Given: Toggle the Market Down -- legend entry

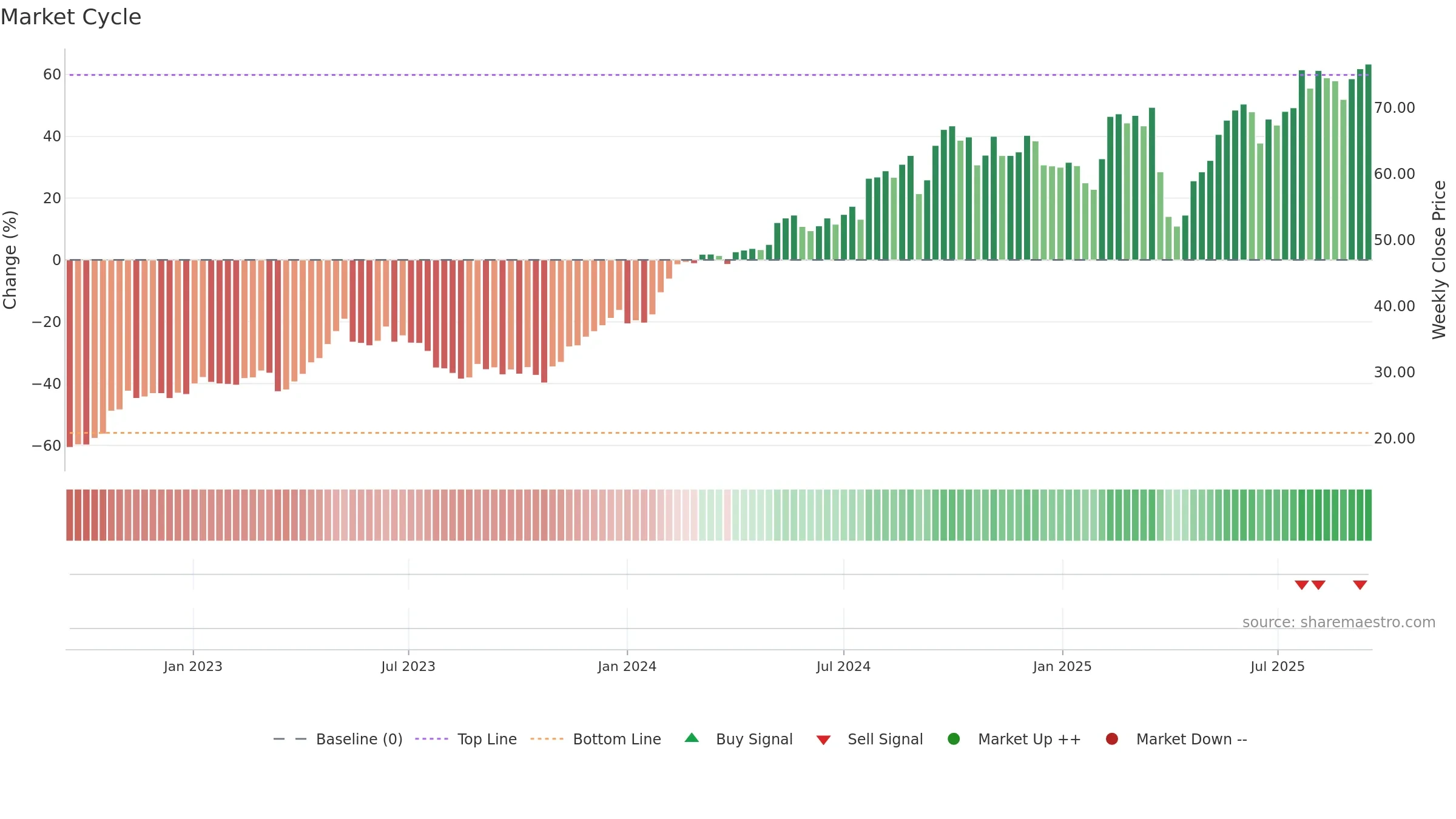Looking at the screenshot, I should click(1176, 739).
